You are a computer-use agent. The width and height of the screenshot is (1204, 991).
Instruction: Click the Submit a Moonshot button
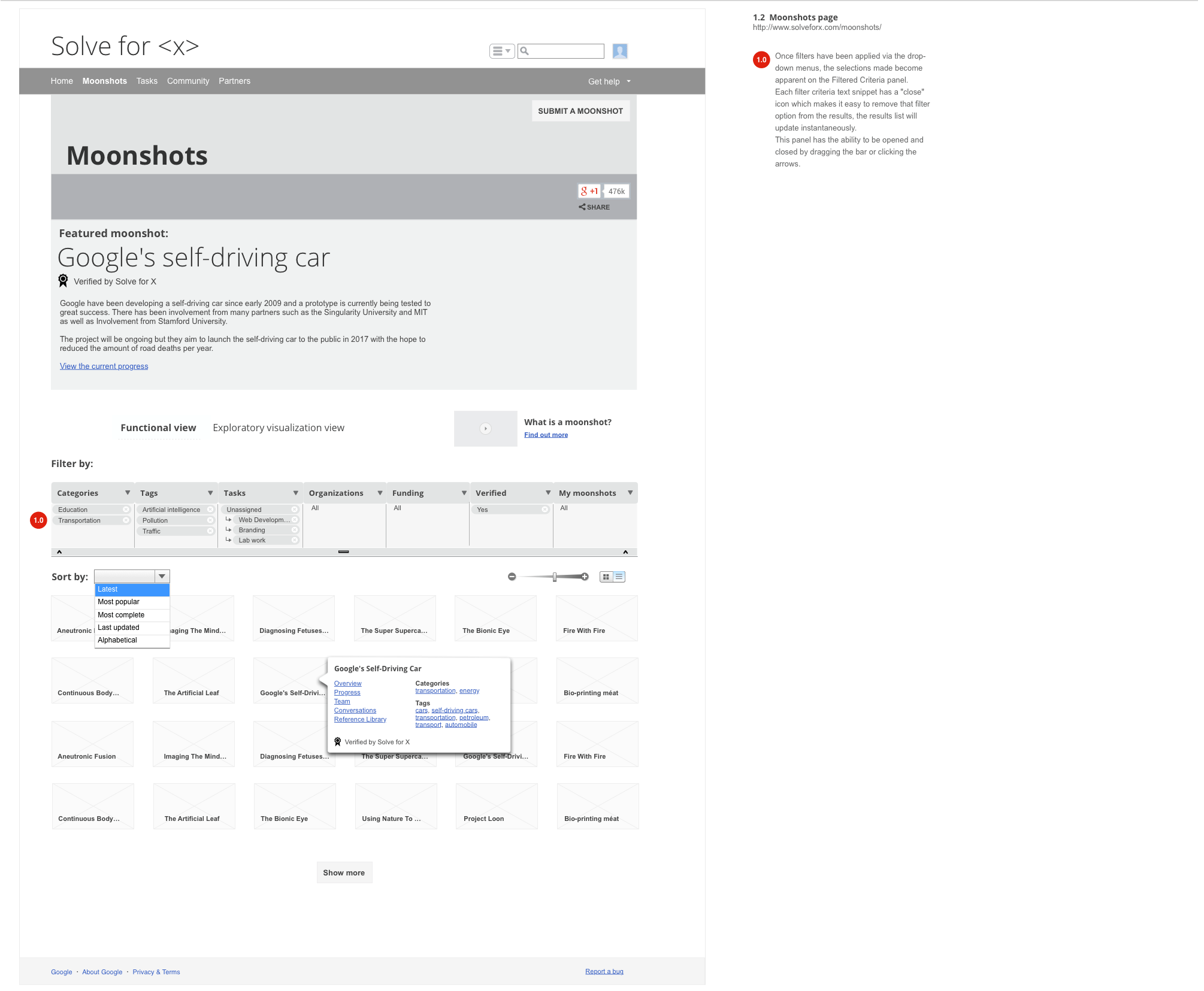pos(580,111)
